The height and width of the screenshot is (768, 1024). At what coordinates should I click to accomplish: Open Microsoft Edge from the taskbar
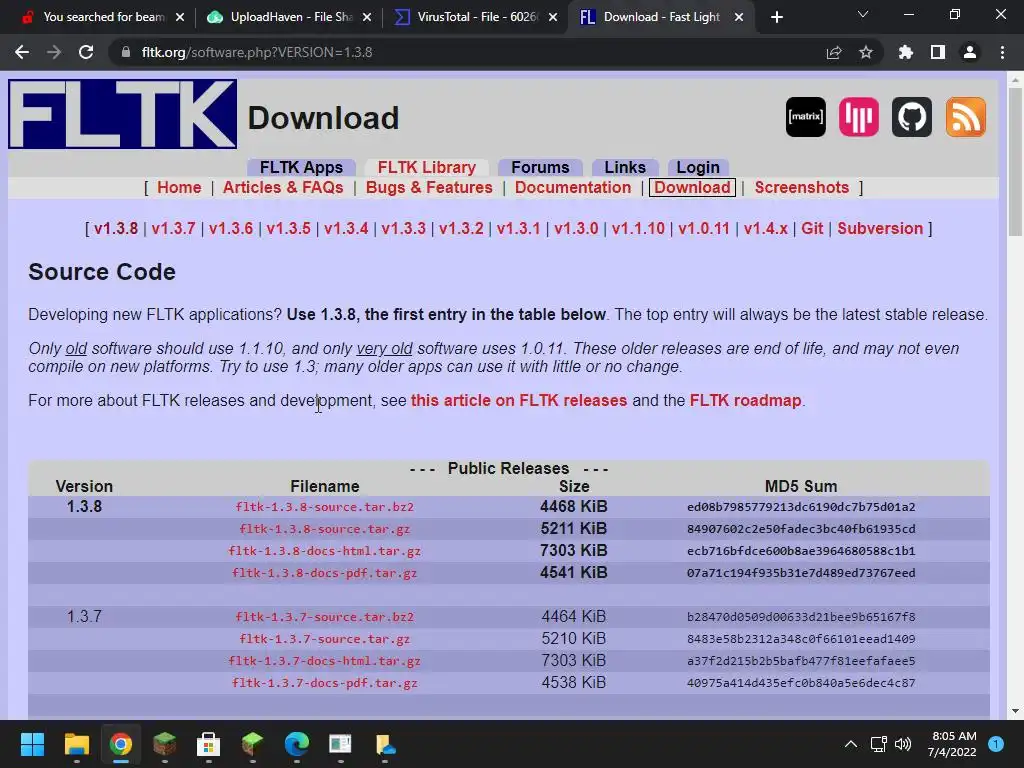pyautogui.click(x=296, y=744)
